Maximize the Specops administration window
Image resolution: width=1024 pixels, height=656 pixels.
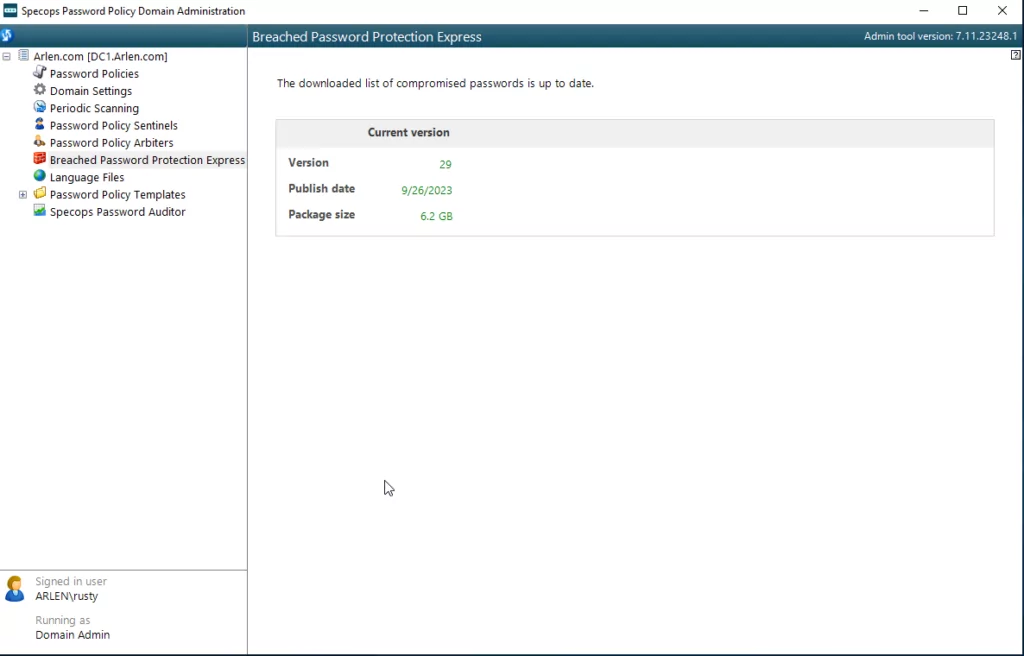963,10
